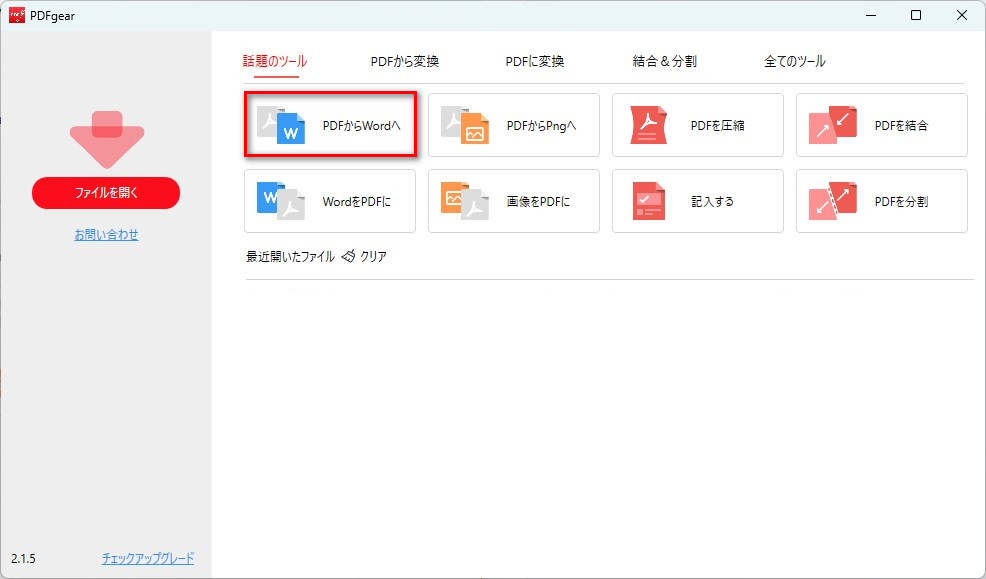
Task: Select the WordをPDFに converter
Action: pos(330,200)
